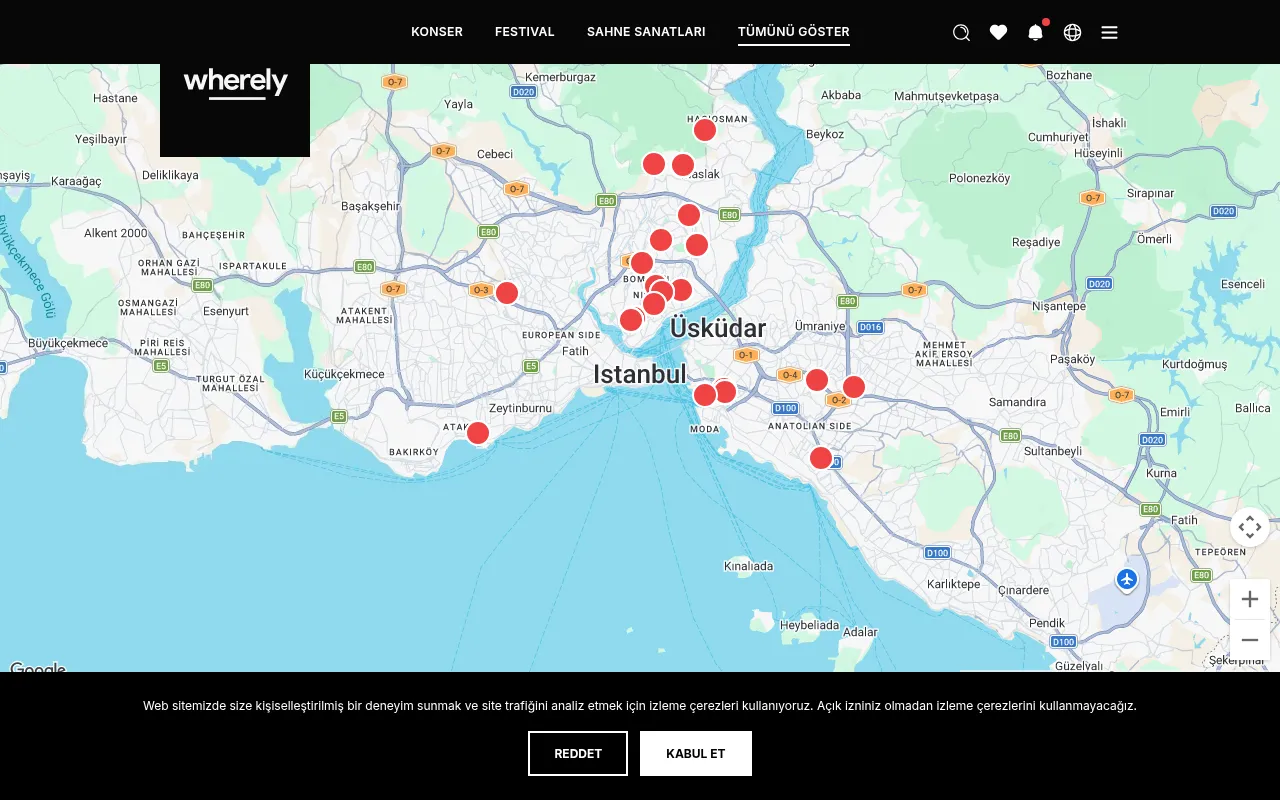The width and height of the screenshot is (1280, 800).
Task: Open the language globe icon
Action: [1072, 32]
